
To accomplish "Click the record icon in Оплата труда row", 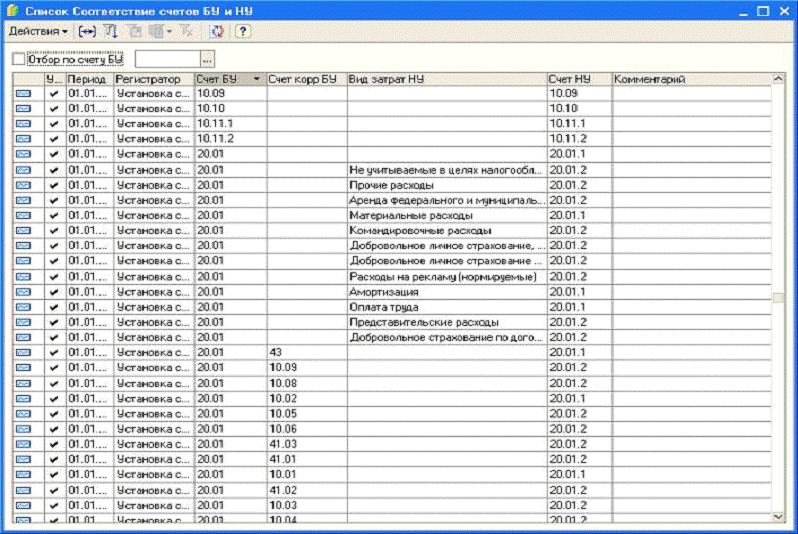I will pos(23,307).
